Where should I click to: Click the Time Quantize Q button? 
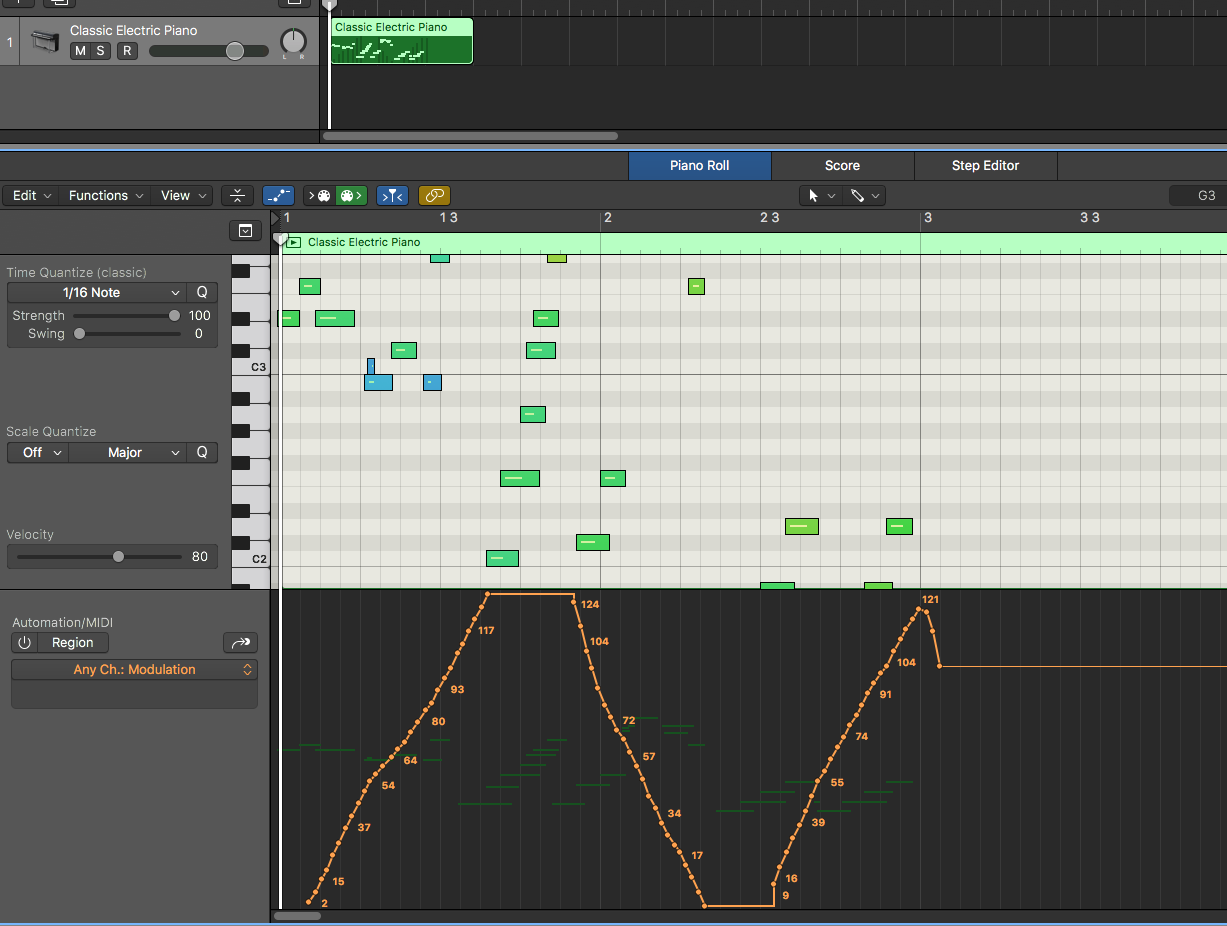202,292
